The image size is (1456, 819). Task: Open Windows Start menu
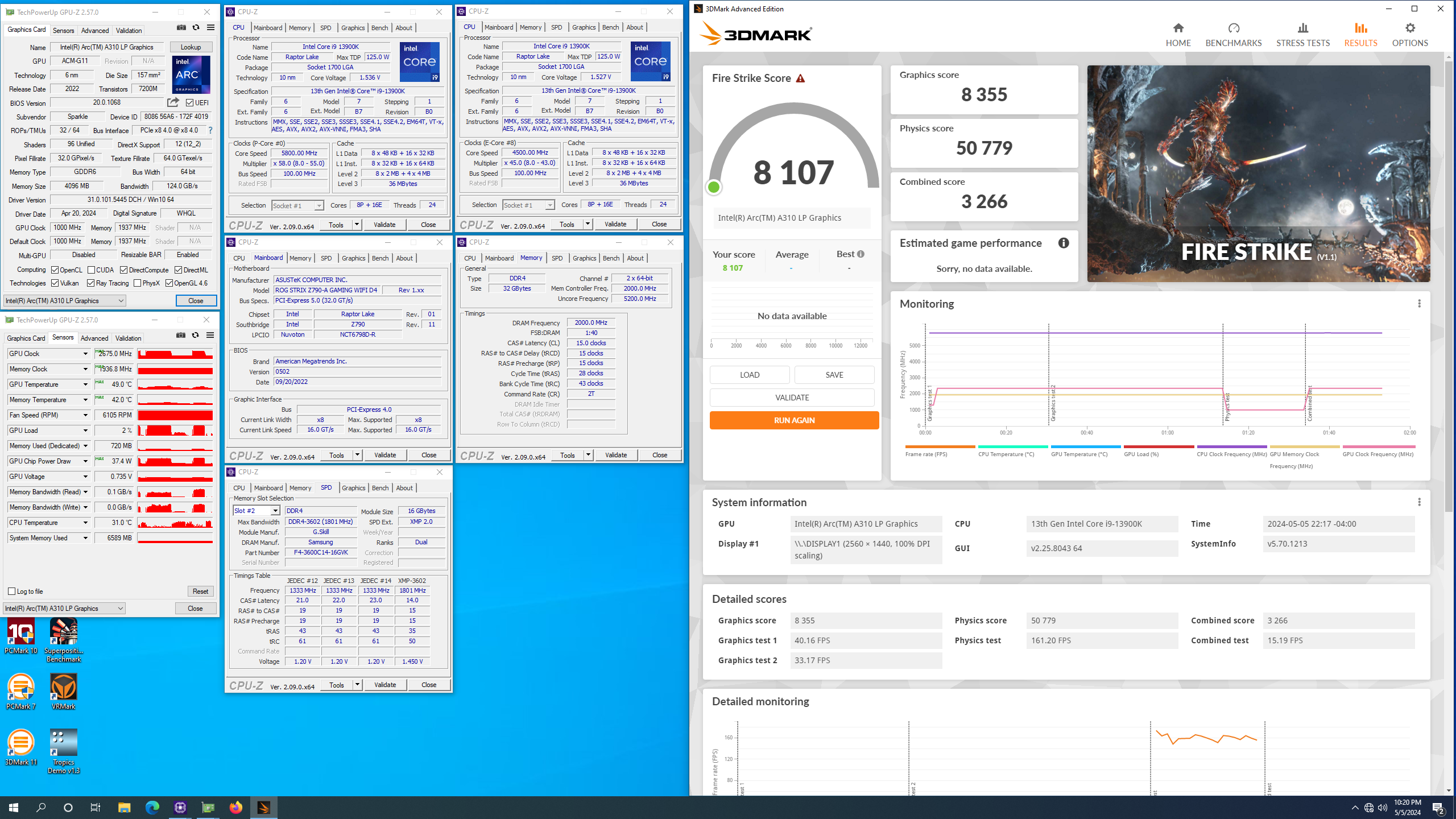[14, 807]
